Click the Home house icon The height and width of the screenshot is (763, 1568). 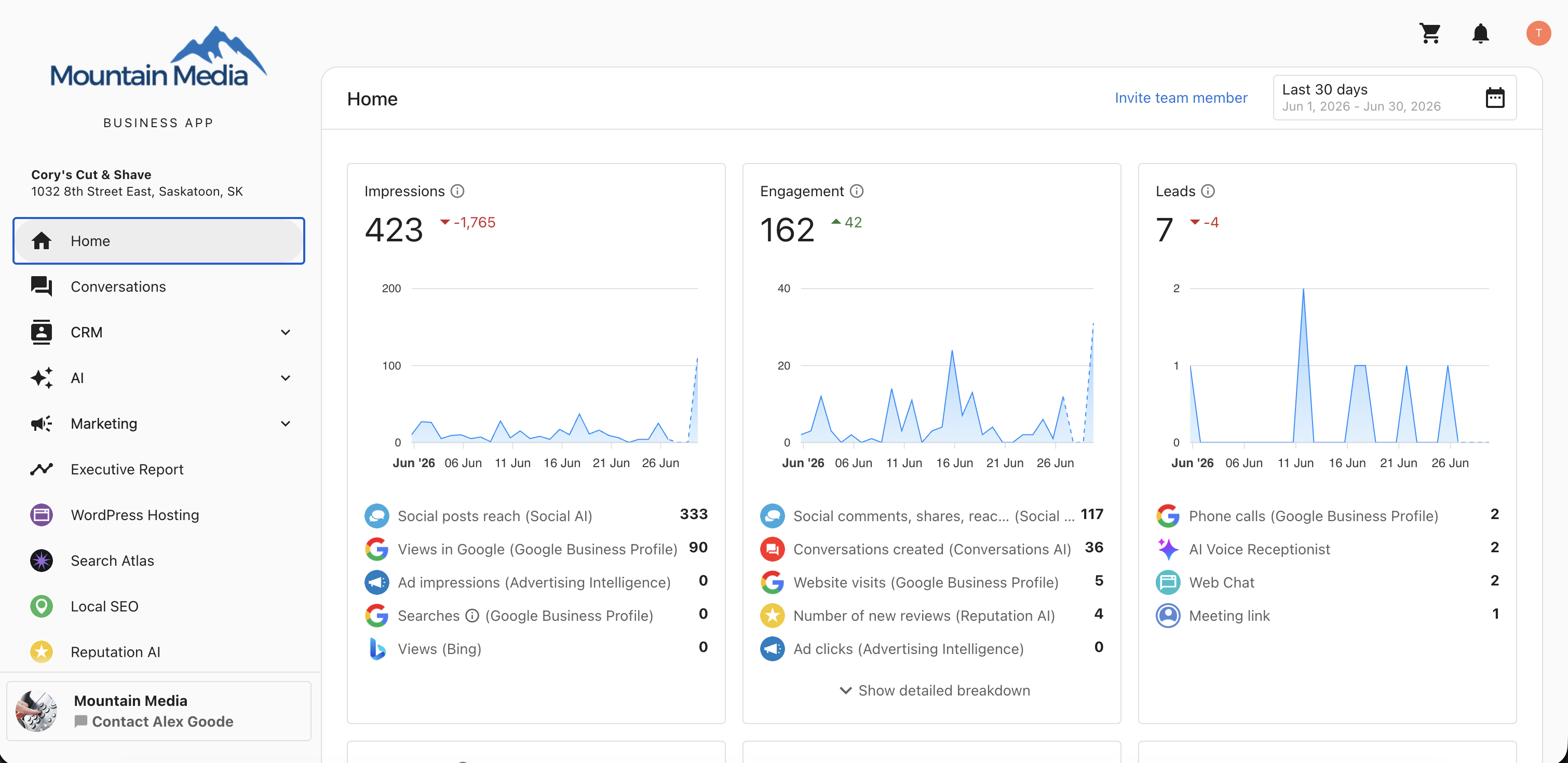(42, 241)
